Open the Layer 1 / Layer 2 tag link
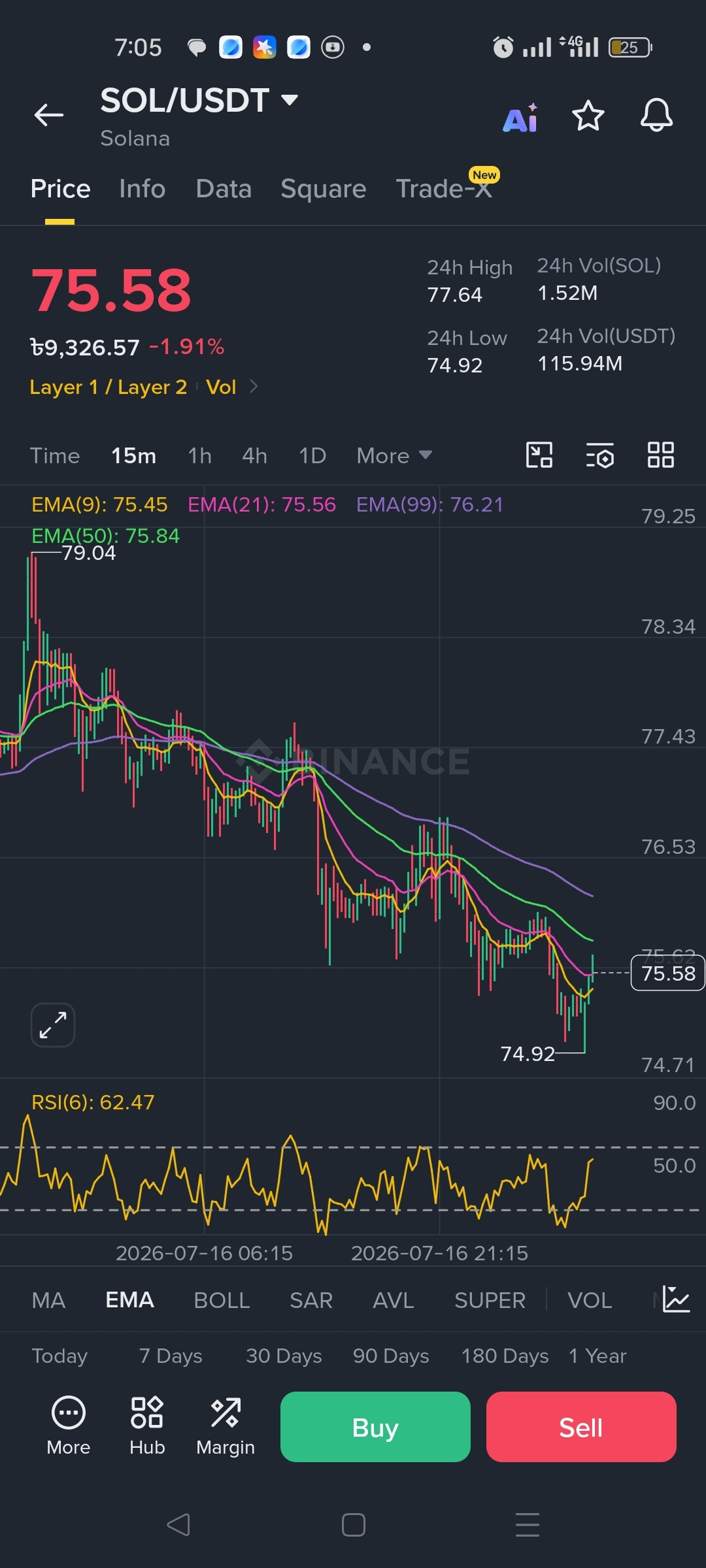706x1568 pixels. [109, 387]
